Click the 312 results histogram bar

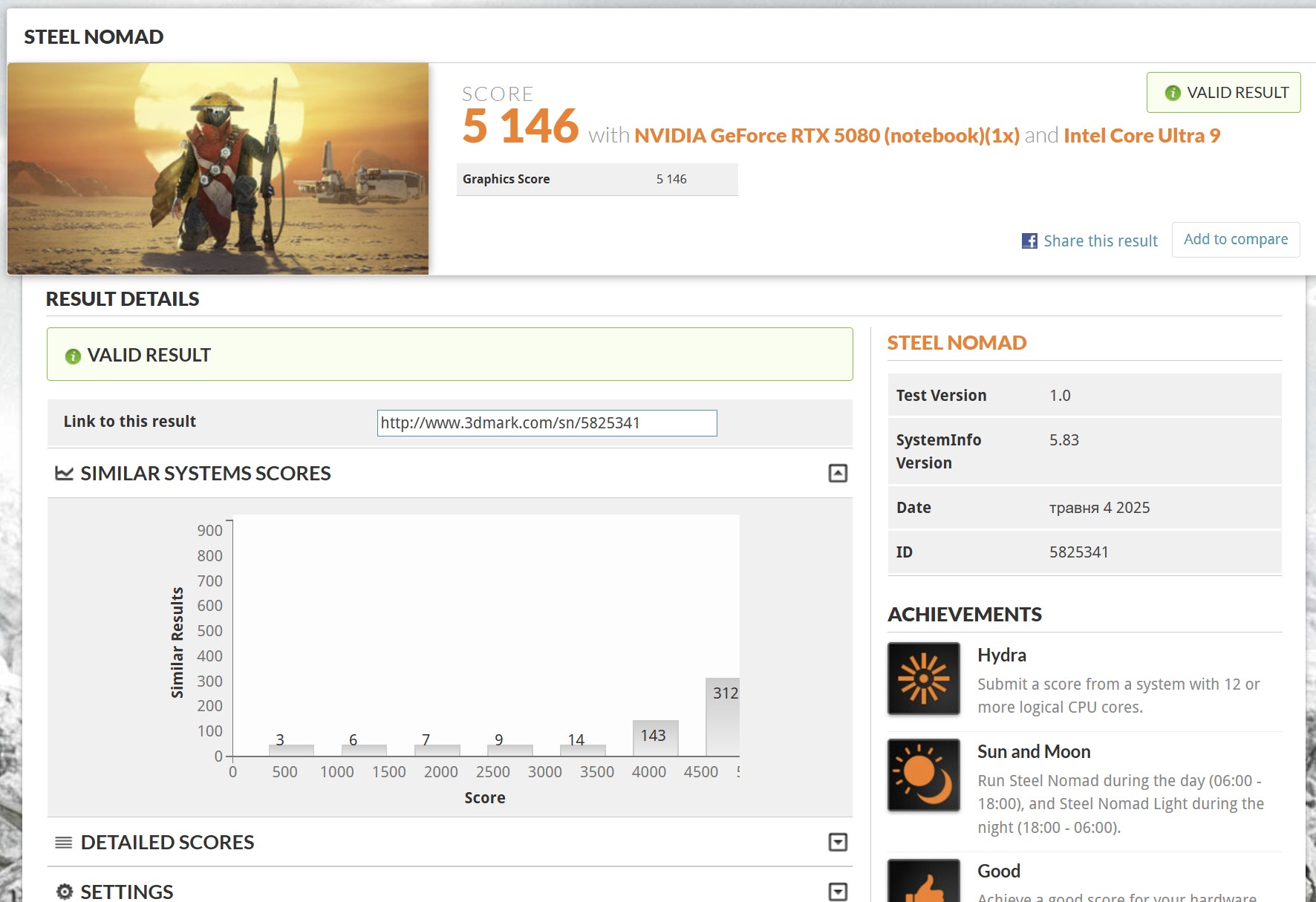tap(722, 717)
